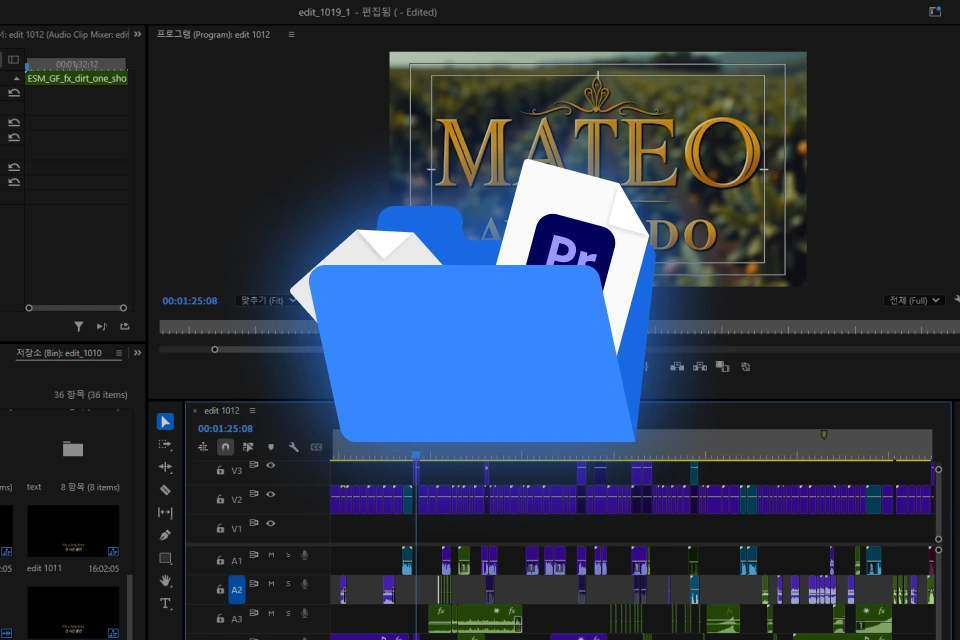This screenshot has height=640, width=960.
Task: Select the Track Select Forward tool
Action: [x=165, y=445]
